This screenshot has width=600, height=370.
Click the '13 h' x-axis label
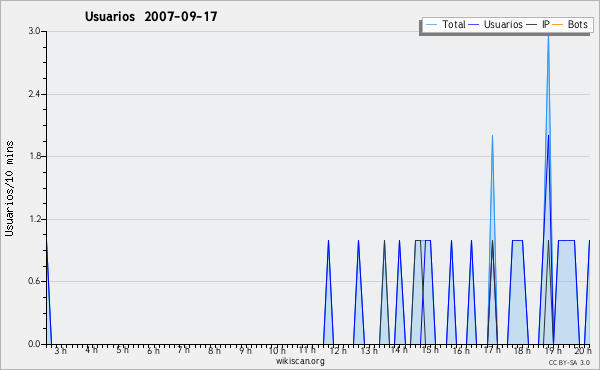[x=369, y=350]
